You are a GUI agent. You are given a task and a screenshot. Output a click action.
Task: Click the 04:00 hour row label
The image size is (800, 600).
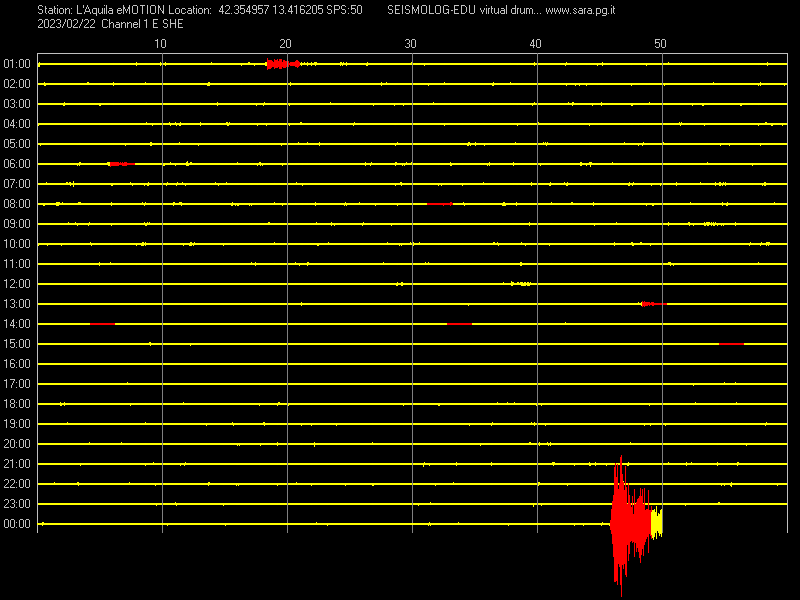17,124
